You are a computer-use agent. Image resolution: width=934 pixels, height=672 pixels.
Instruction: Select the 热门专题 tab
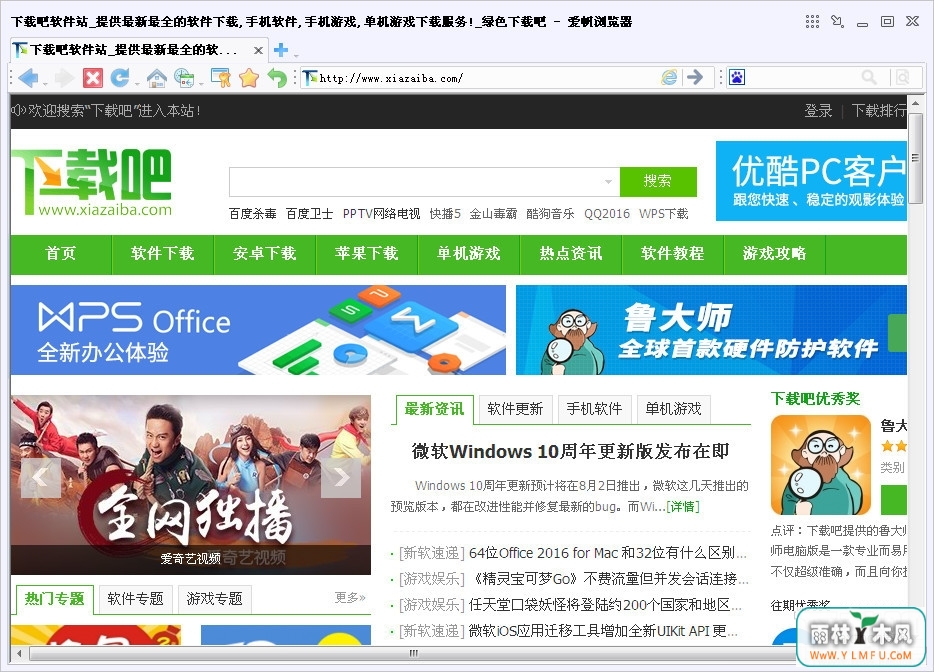pos(54,599)
